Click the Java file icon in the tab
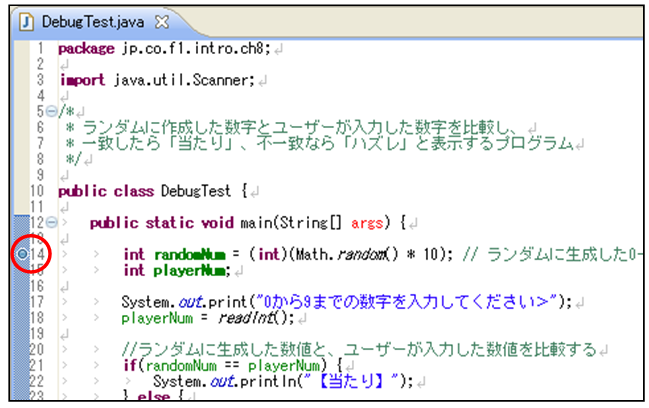The height and width of the screenshot is (408, 649). point(27,20)
